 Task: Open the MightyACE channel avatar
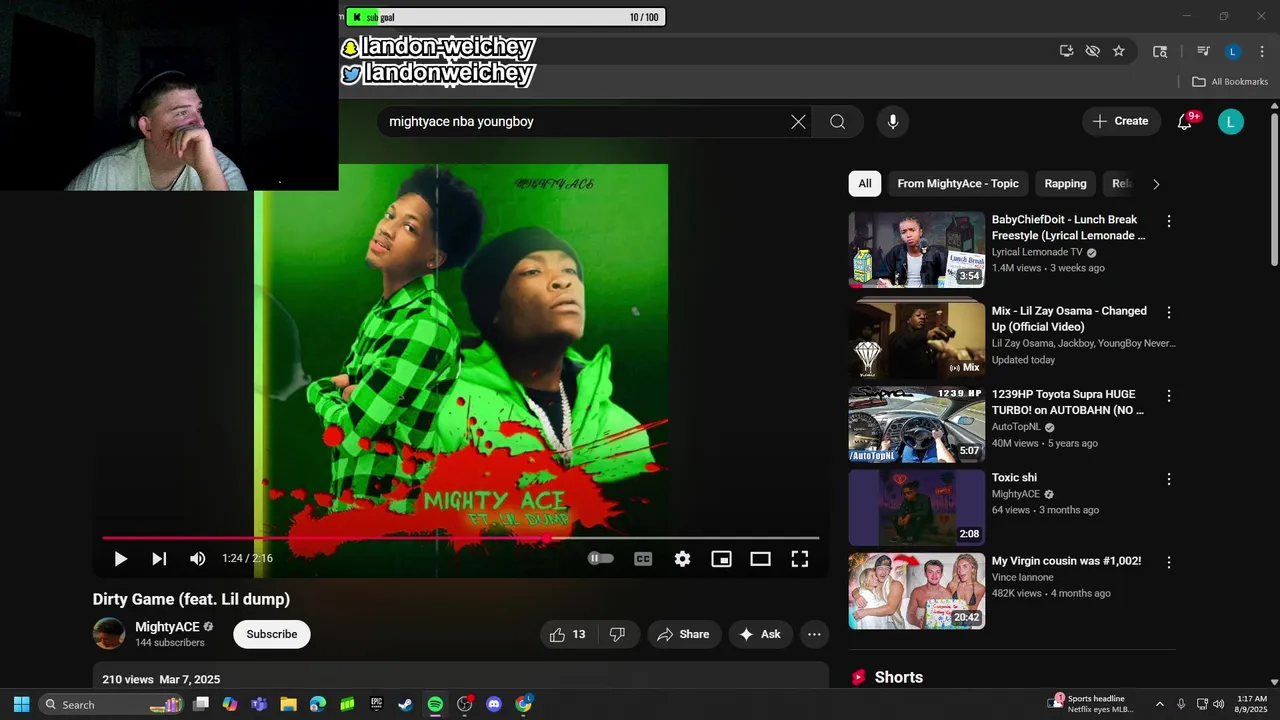(109, 634)
